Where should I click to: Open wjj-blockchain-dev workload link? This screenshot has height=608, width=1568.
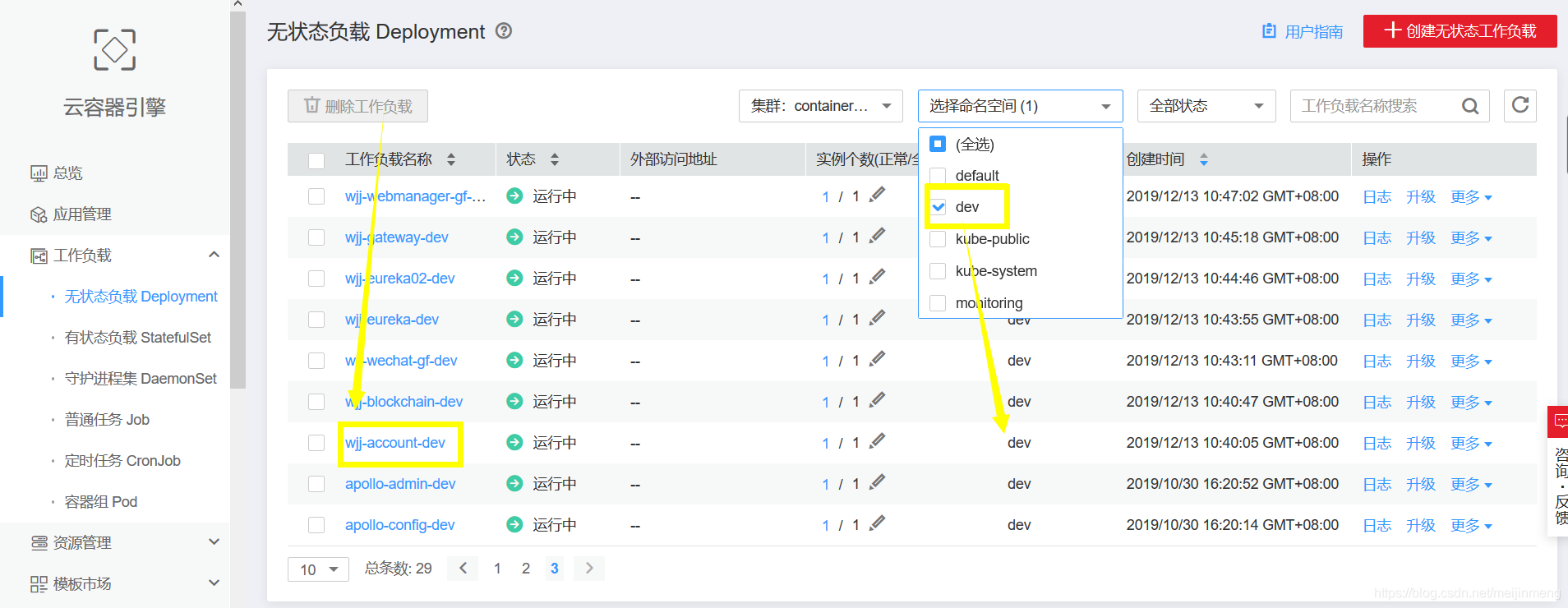(x=404, y=402)
